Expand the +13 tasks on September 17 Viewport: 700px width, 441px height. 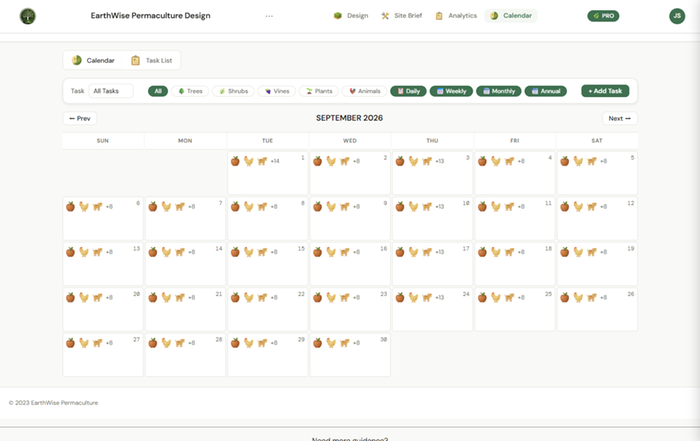click(440, 252)
